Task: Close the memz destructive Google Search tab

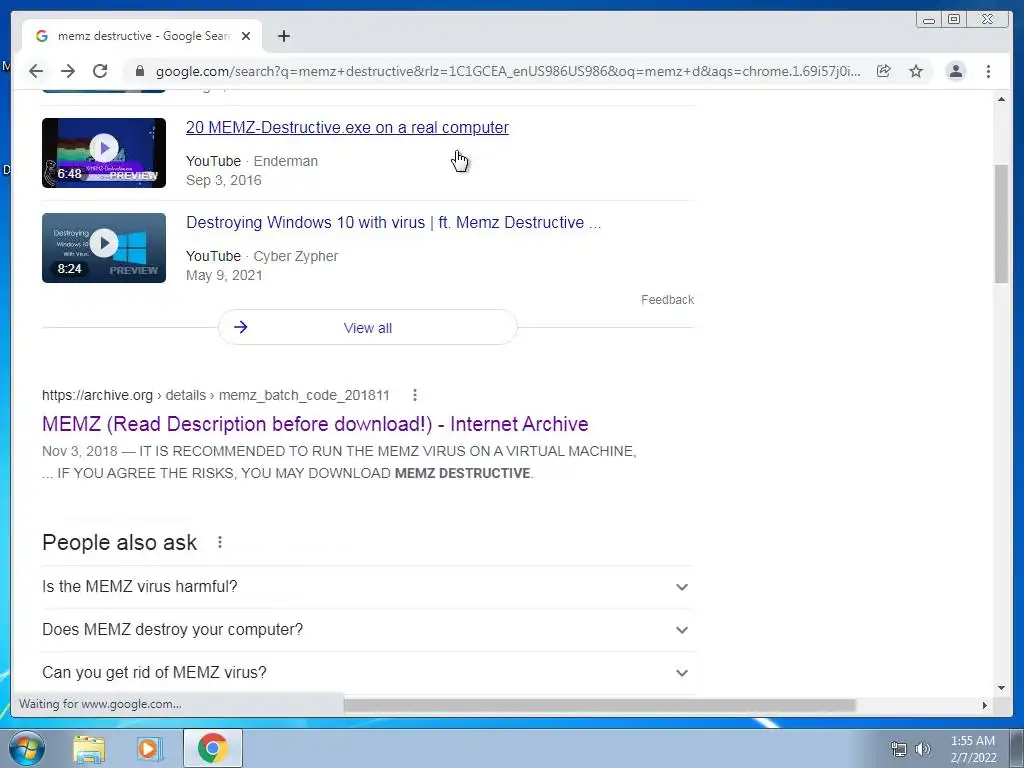Action: [x=246, y=36]
